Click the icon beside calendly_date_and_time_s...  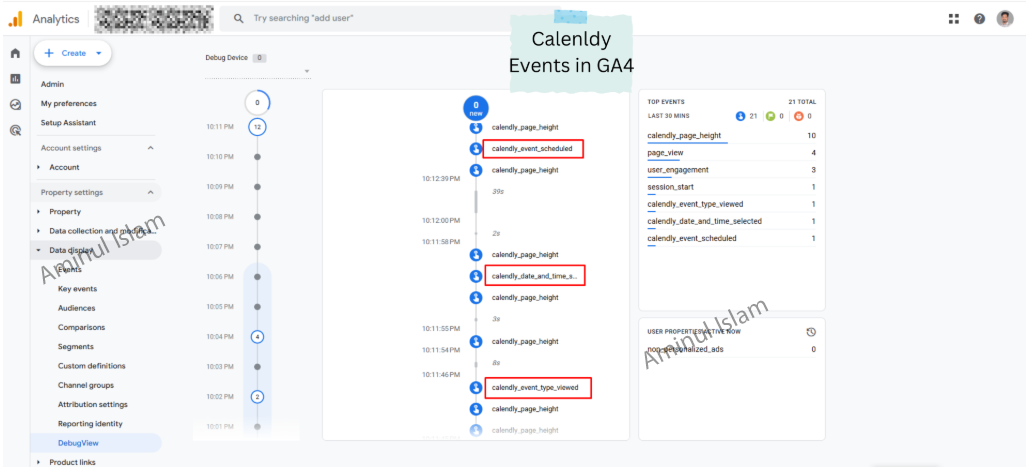point(476,277)
